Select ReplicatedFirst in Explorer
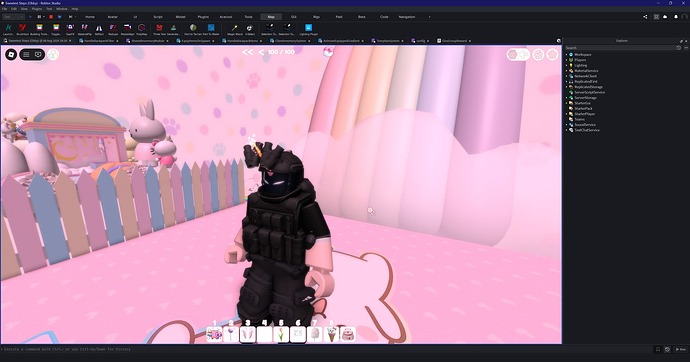Image resolution: width=690 pixels, height=362 pixels. 586,81
